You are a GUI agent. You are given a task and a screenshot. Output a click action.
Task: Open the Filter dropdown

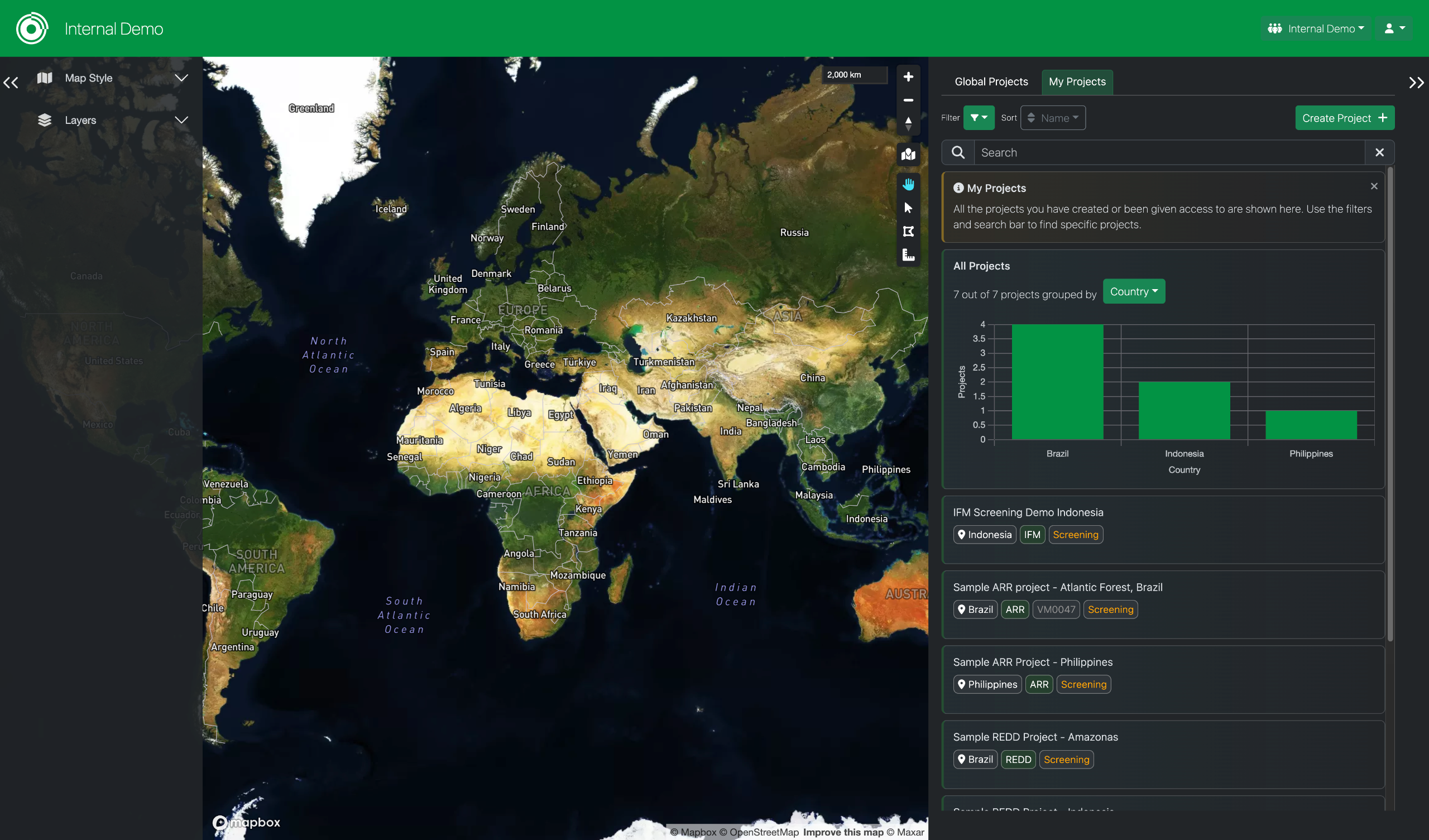[x=978, y=118]
